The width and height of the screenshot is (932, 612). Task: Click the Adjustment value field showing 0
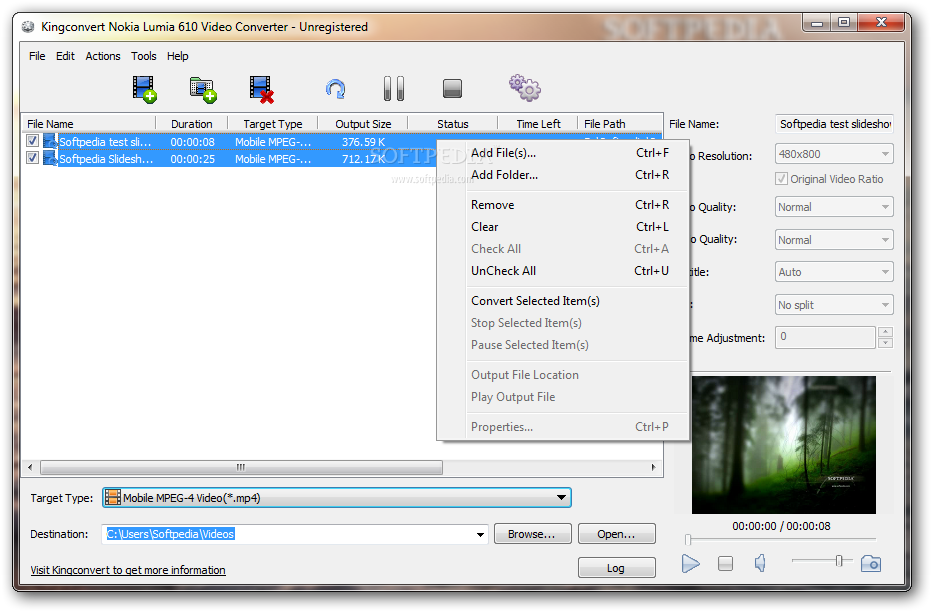tap(825, 337)
